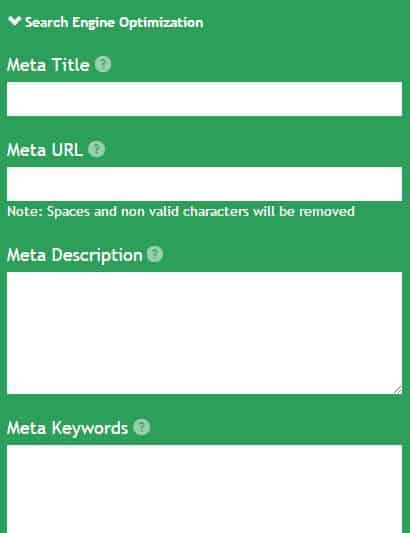
Task: Focus the Meta Title input field
Action: (x=205, y=99)
